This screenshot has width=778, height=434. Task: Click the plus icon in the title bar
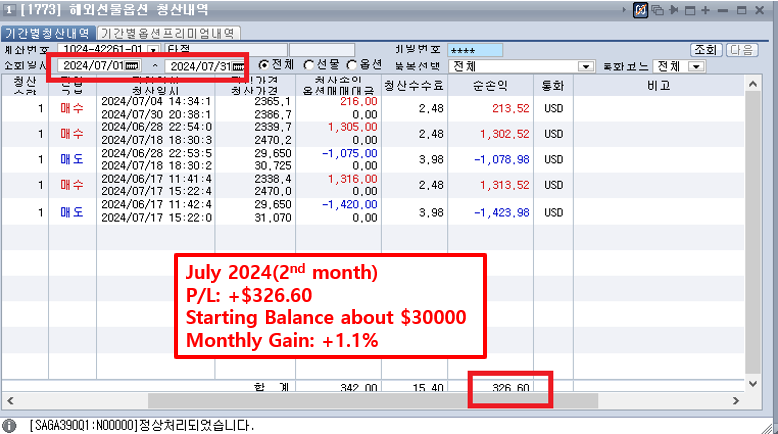pyautogui.click(x=705, y=10)
